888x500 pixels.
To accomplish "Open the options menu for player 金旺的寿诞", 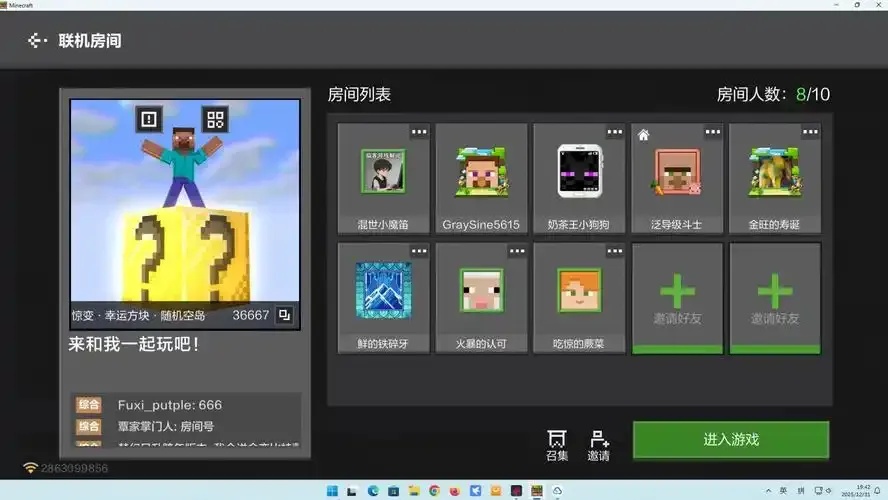I will [x=810, y=133].
